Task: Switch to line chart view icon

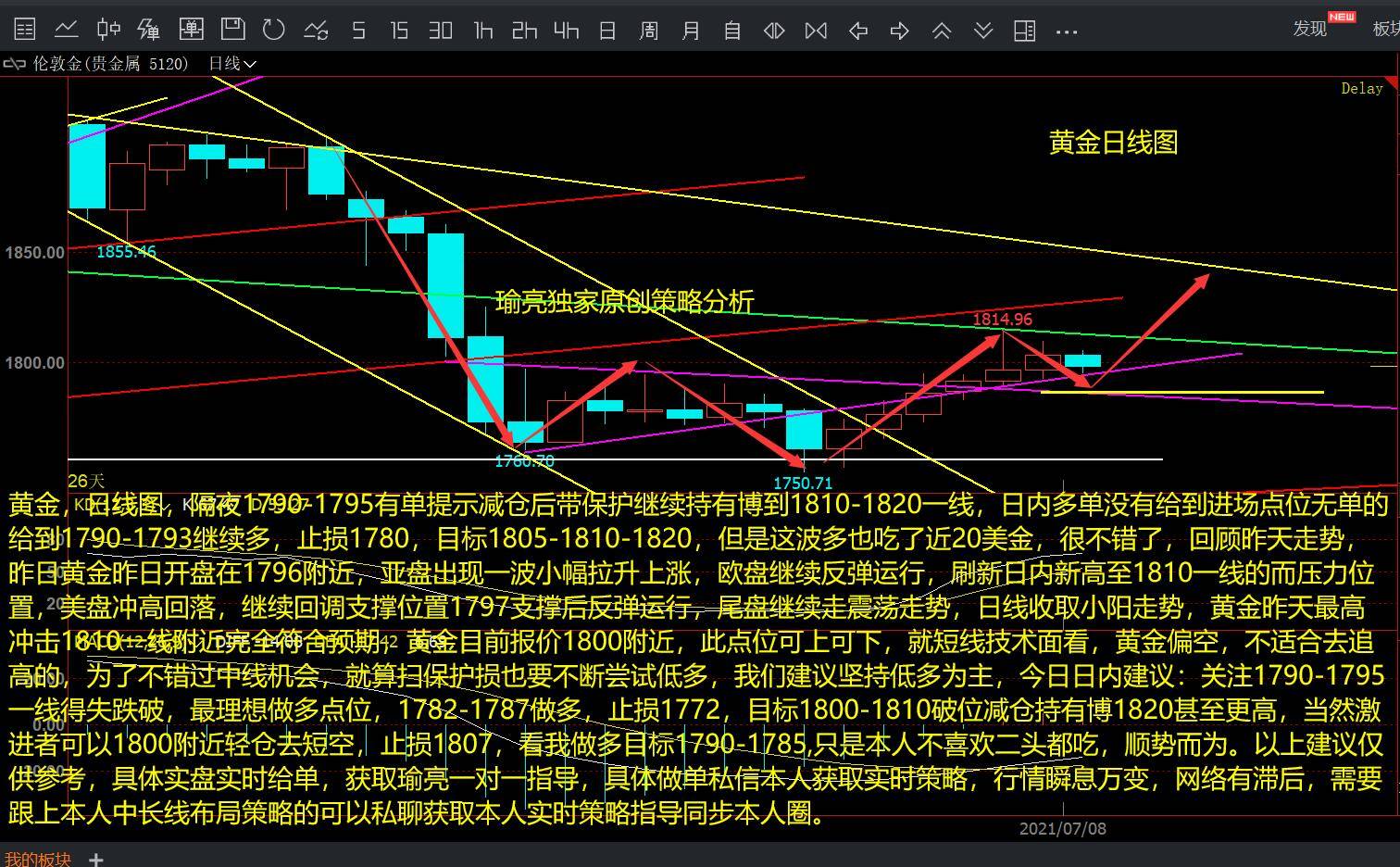Action: (x=66, y=31)
